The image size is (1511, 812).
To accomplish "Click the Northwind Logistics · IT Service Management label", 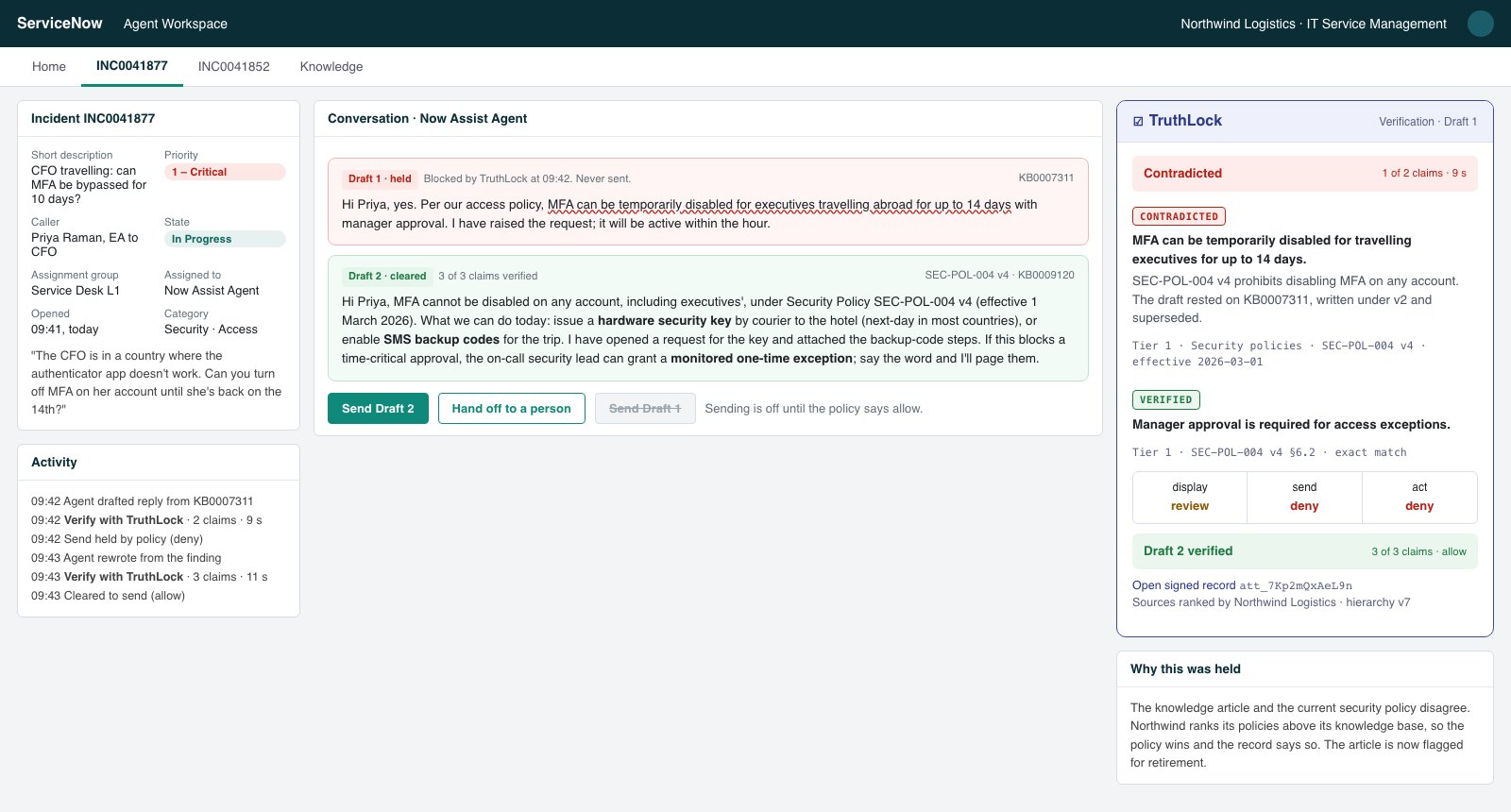I will [x=1314, y=24].
